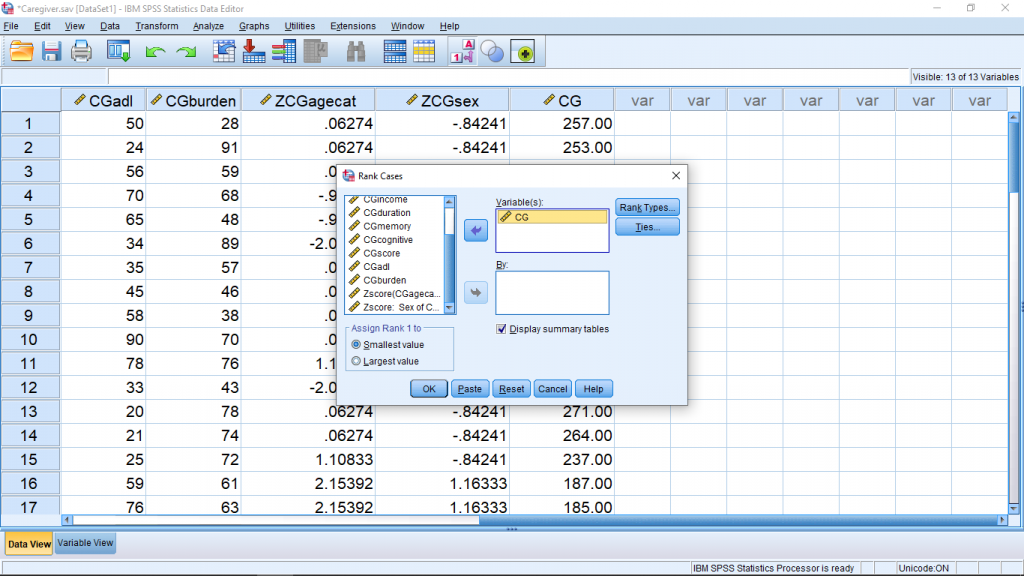Click the Redo green arrow icon

pyautogui.click(x=186, y=52)
